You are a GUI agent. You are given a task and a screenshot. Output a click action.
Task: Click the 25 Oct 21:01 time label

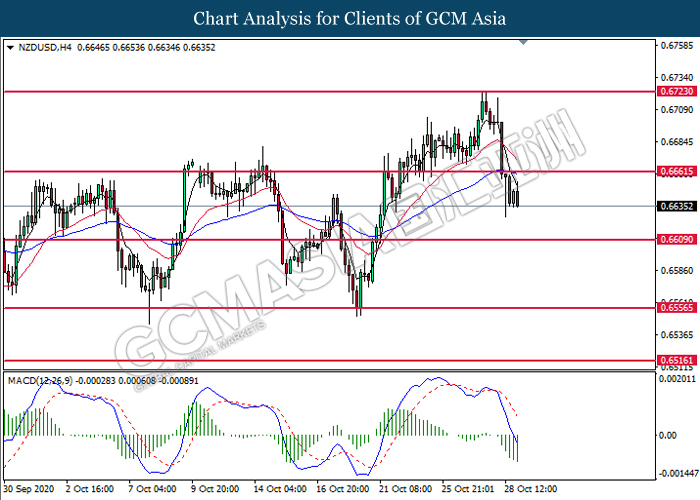click(467, 489)
